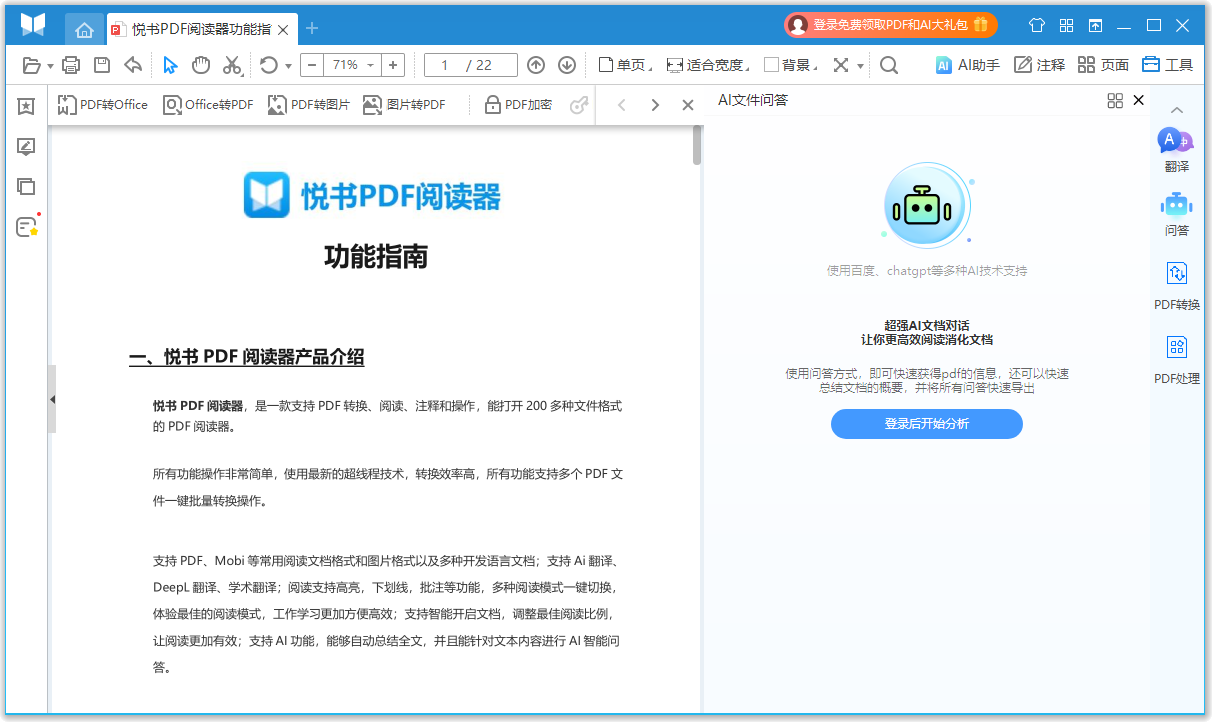Go to the home tab
The width and height of the screenshot is (1212, 722).
point(85,29)
